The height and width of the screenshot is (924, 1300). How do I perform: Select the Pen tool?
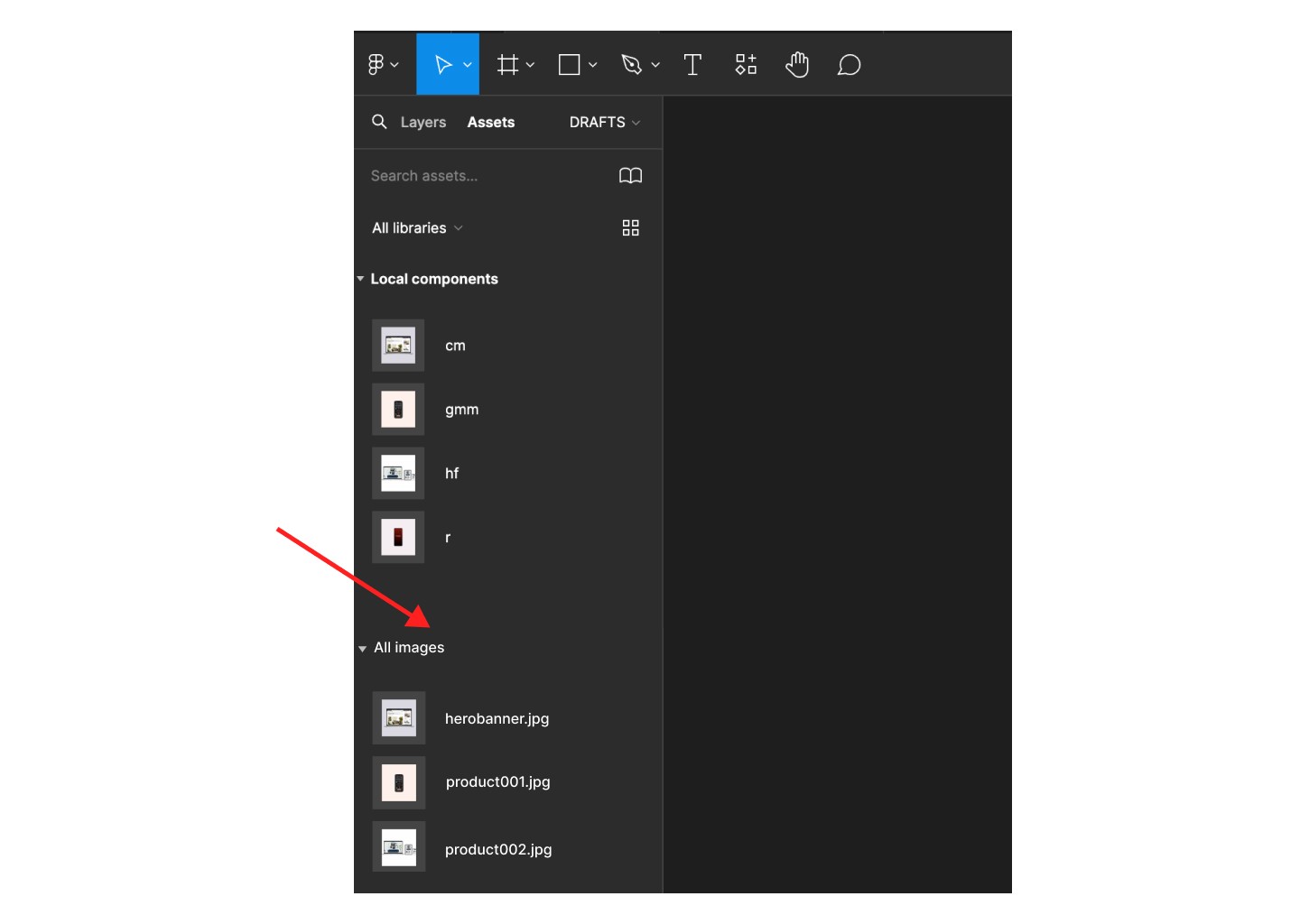click(x=631, y=65)
